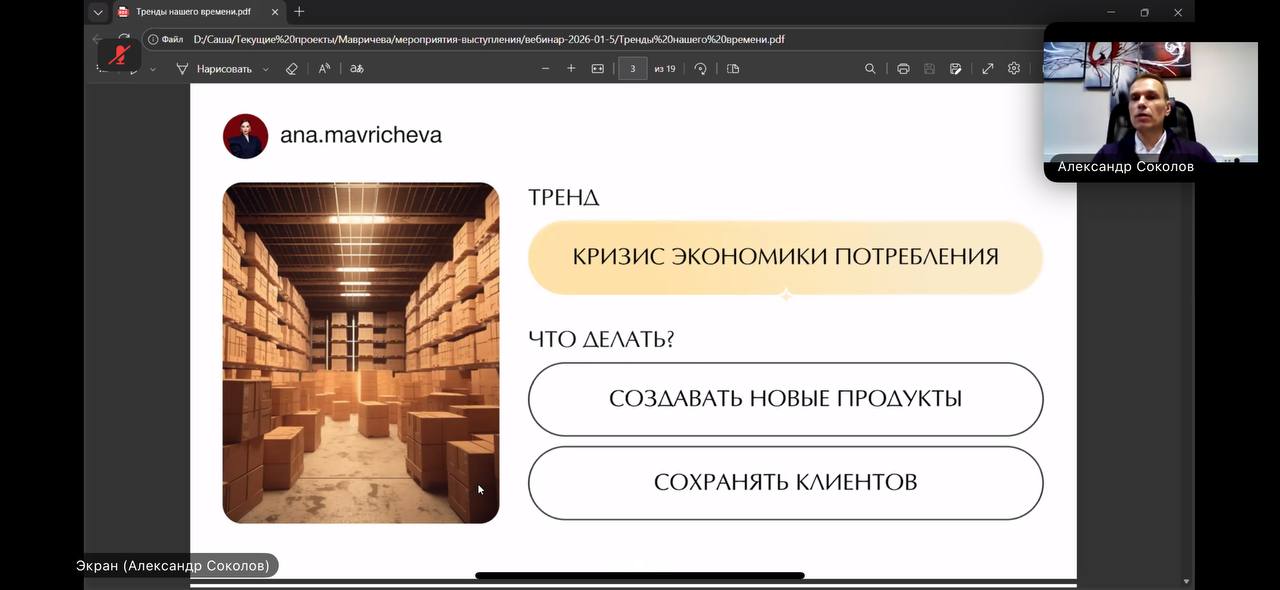The width and height of the screenshot is (1280, 590).
Task: Click the horizontal scrollbar at the bottom
Action: 639,576
